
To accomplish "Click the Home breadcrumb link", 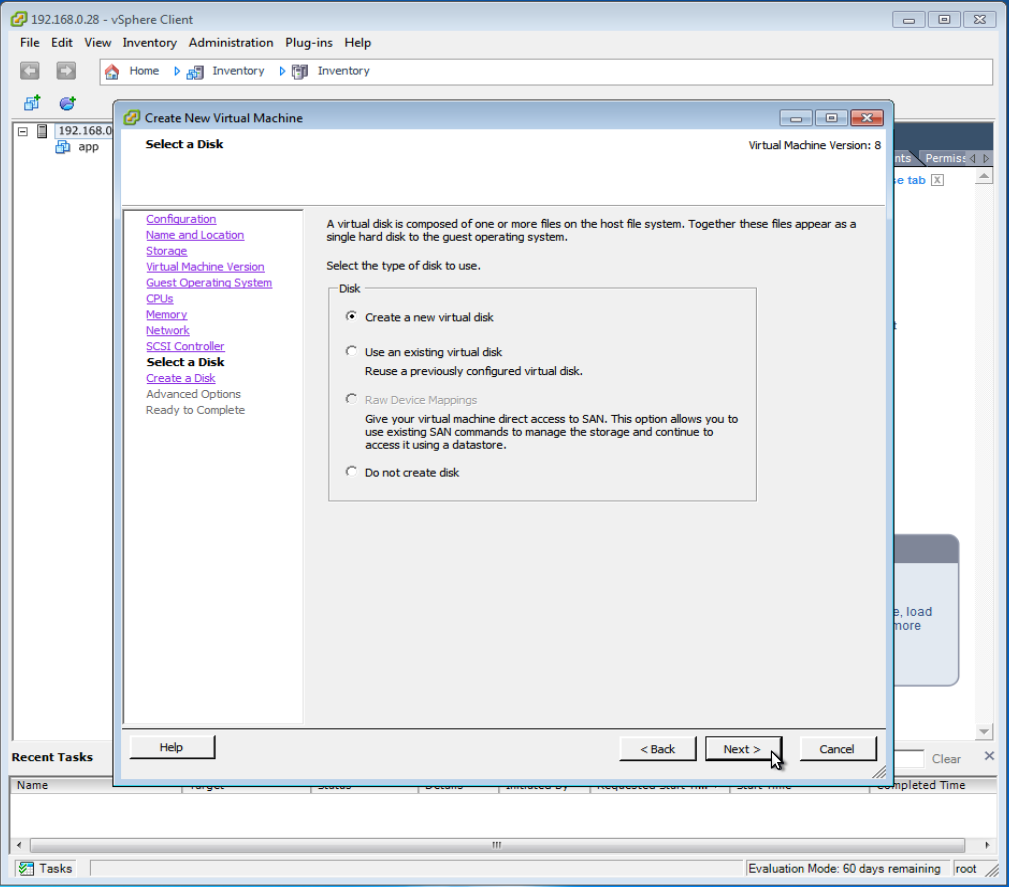I will [144, 71].
